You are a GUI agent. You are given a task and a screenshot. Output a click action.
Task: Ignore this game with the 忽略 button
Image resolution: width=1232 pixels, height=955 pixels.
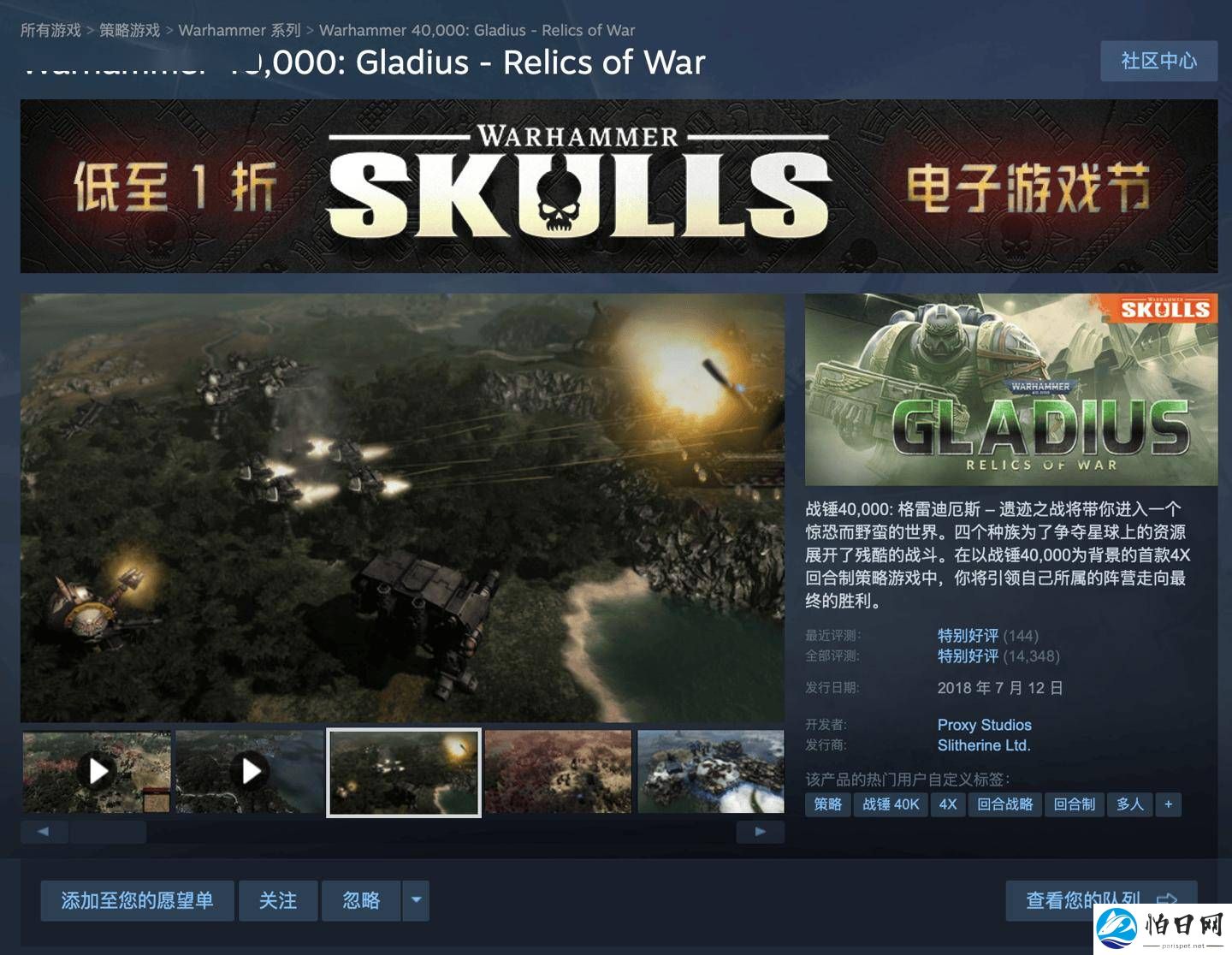coord(361,900)
